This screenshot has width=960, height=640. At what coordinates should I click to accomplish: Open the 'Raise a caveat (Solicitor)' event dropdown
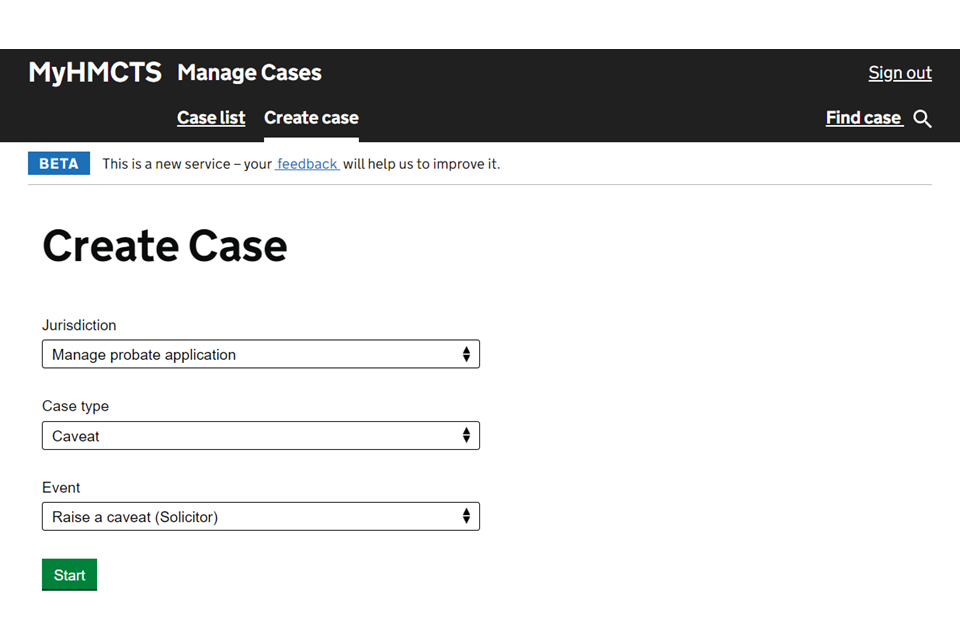pos(260,517)
